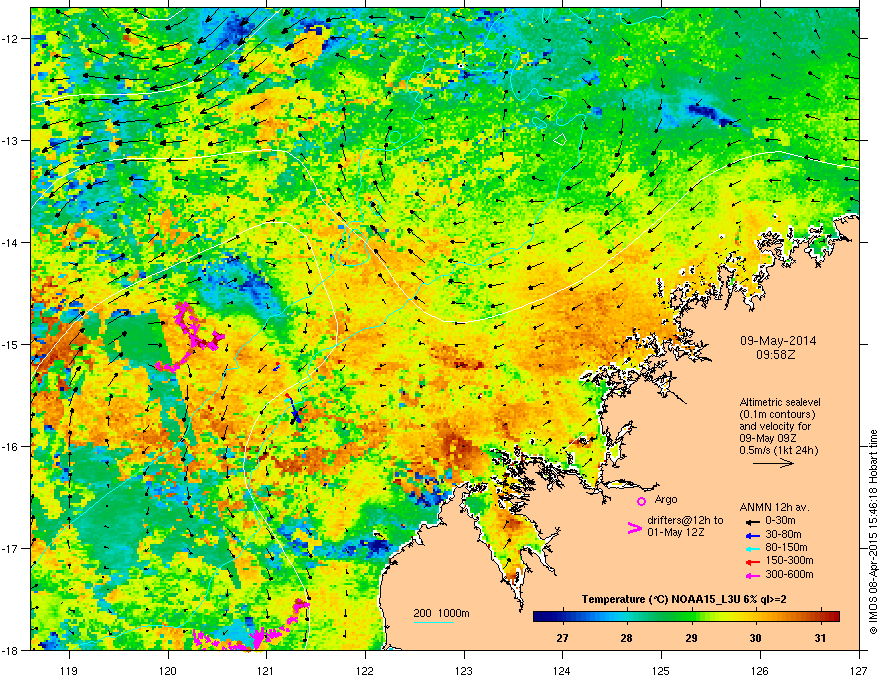Click the 0.5m/s velocity scale arrow
The width and height of the screenshot is (880, 680).
pos(773,463)
